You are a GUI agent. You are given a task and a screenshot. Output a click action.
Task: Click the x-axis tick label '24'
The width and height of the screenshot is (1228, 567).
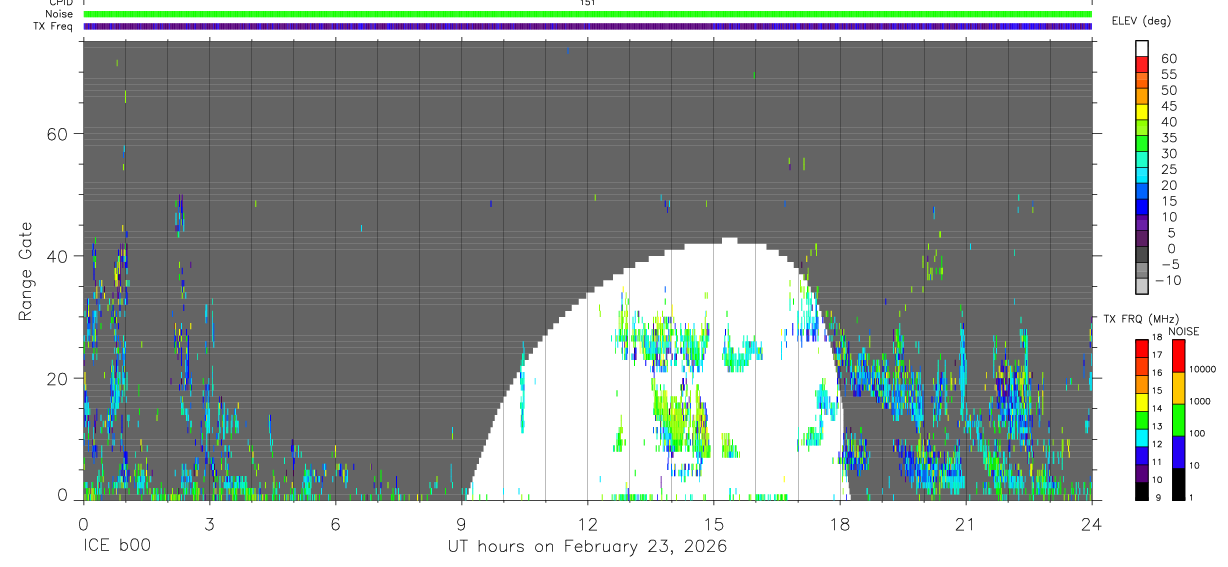(1091, 523)
